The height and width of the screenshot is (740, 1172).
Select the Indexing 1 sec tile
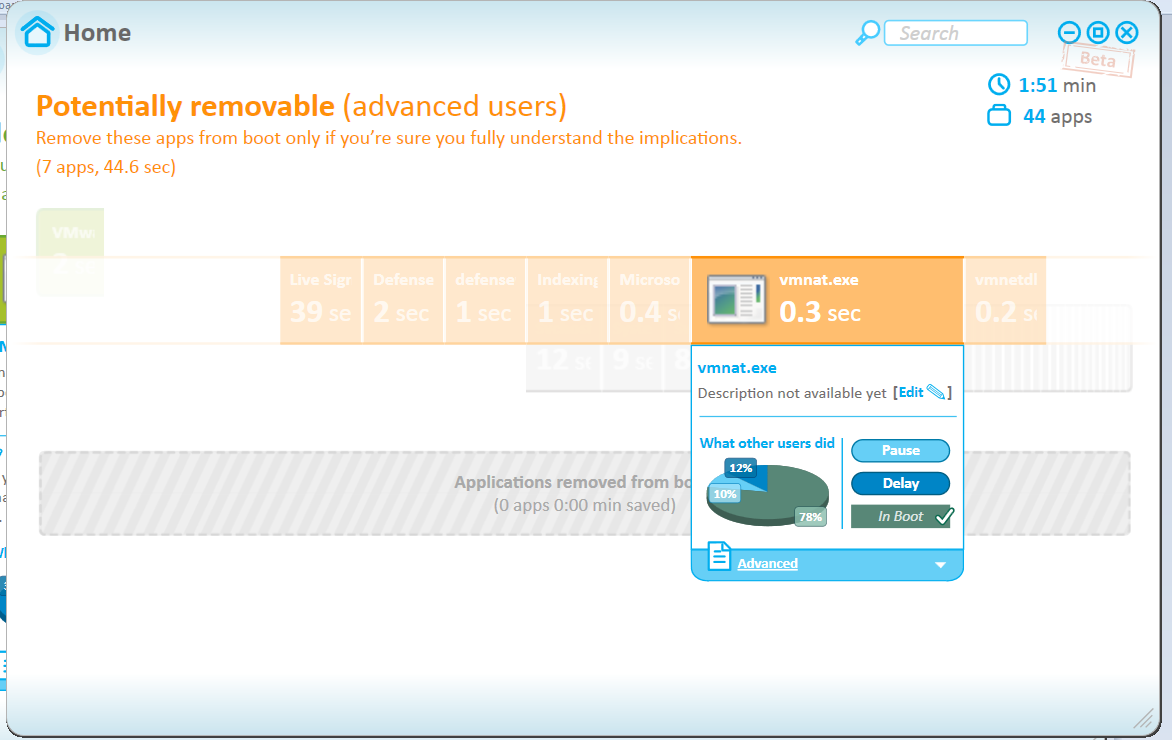567,300
